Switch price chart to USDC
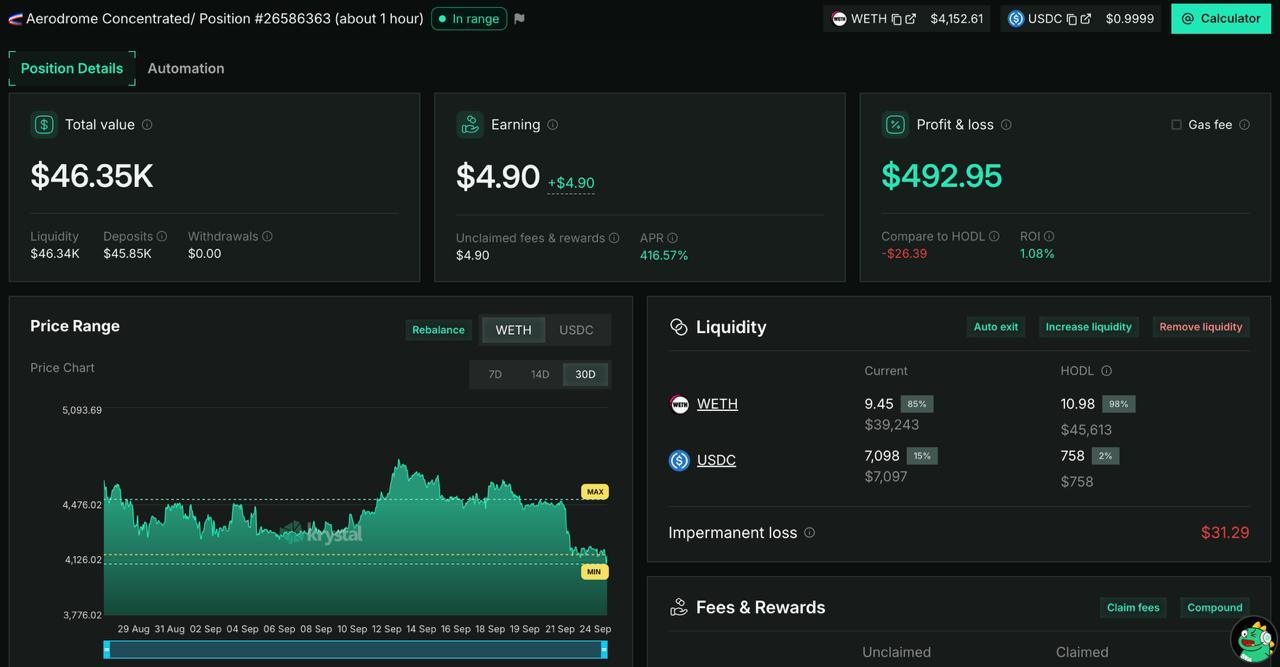This screenshot has height=667, width=1280. pos(576,330)
